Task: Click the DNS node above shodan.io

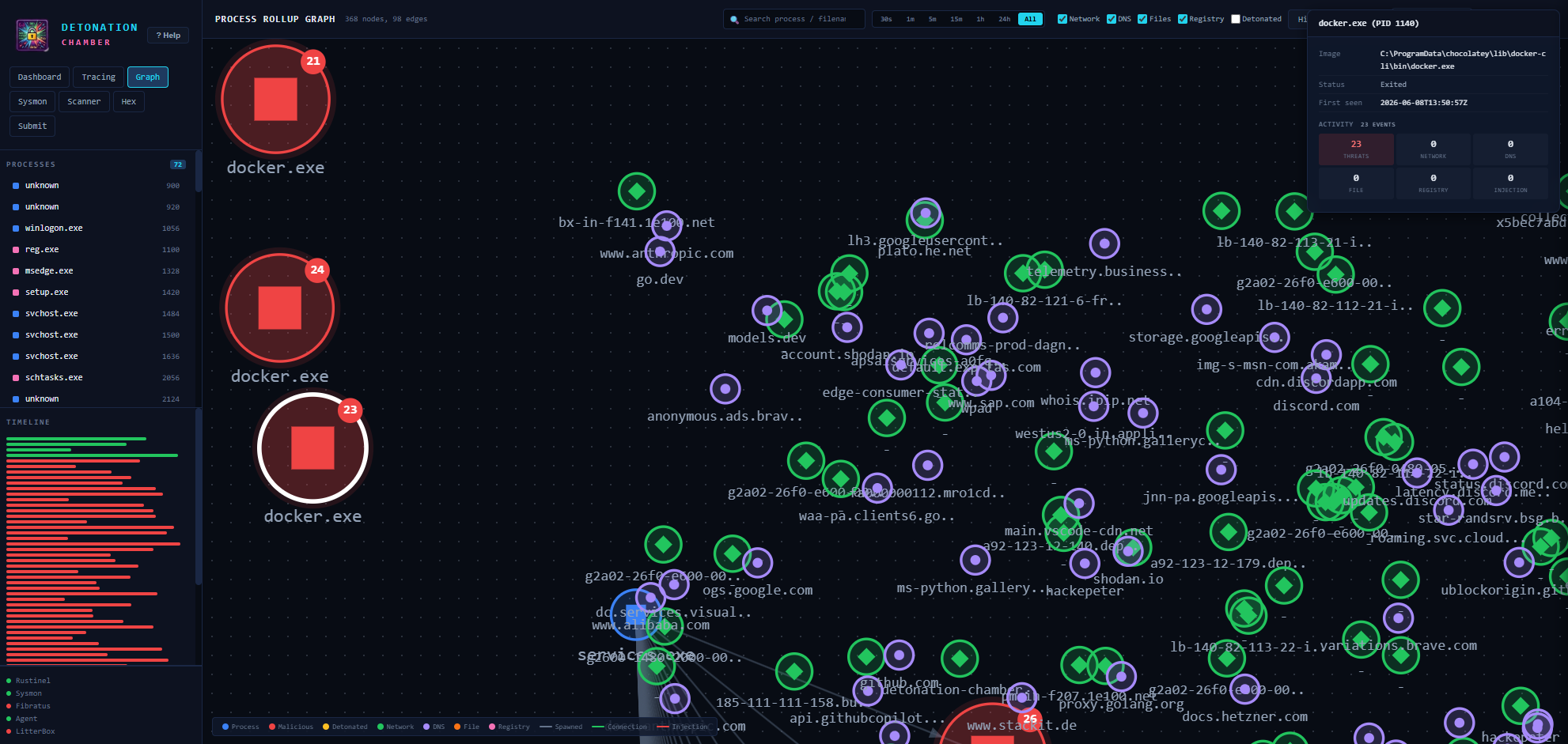Action: 1128,550
